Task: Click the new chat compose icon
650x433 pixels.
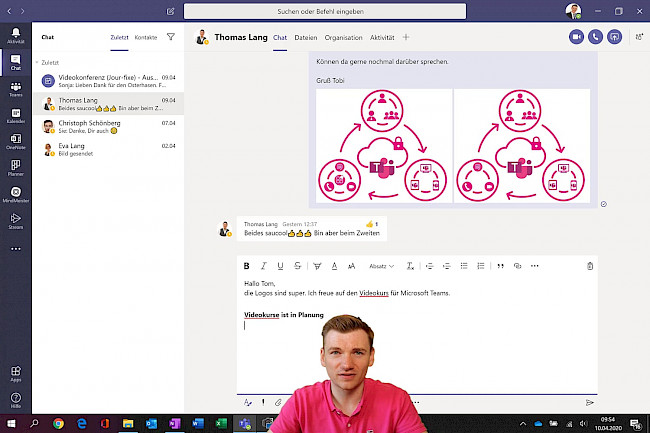Action: [x=171, y=11]
